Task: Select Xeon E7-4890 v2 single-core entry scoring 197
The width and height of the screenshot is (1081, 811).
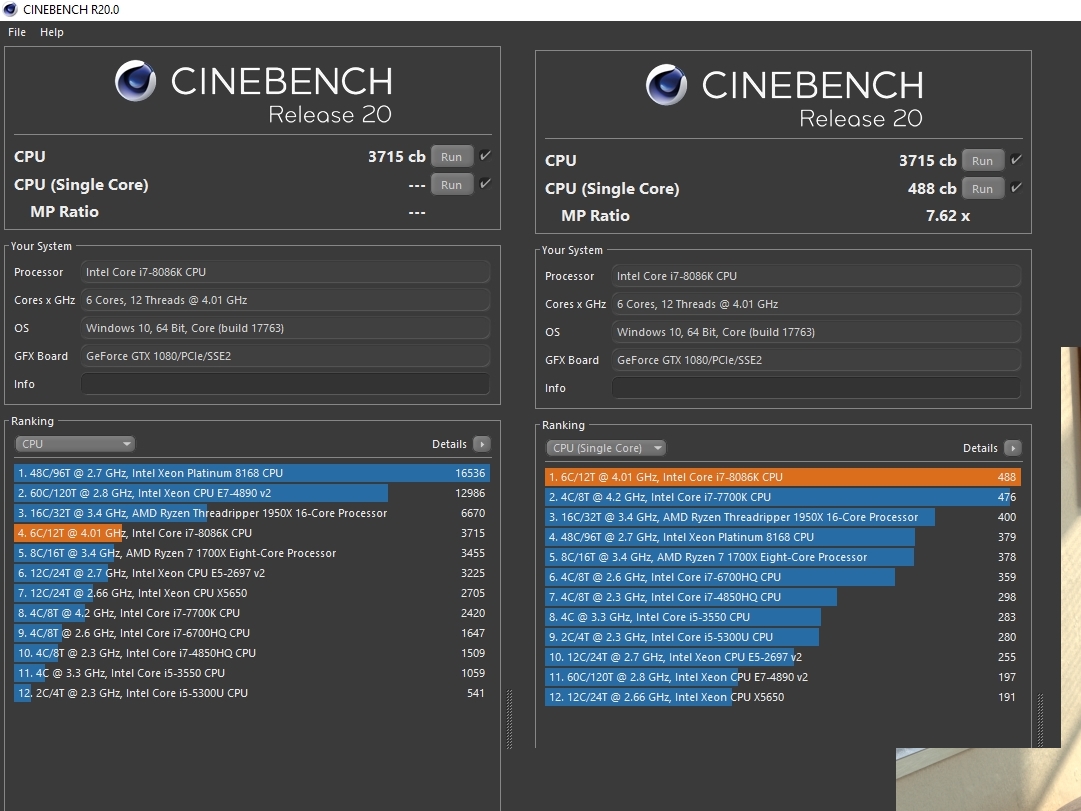Action: pyautogui.click(x=782, y=677)
